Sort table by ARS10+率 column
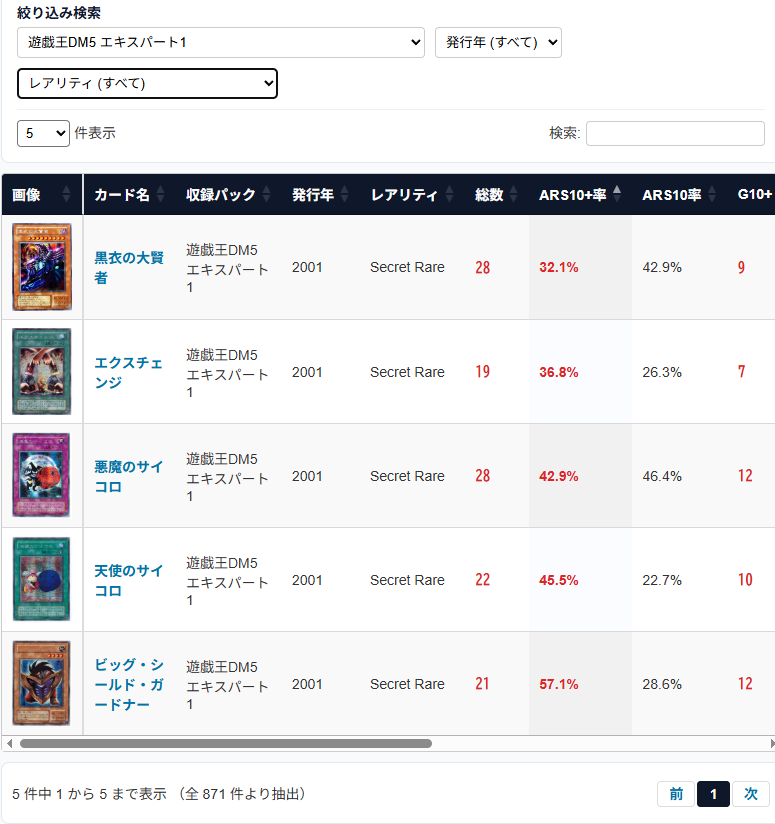 coord(580,195)
